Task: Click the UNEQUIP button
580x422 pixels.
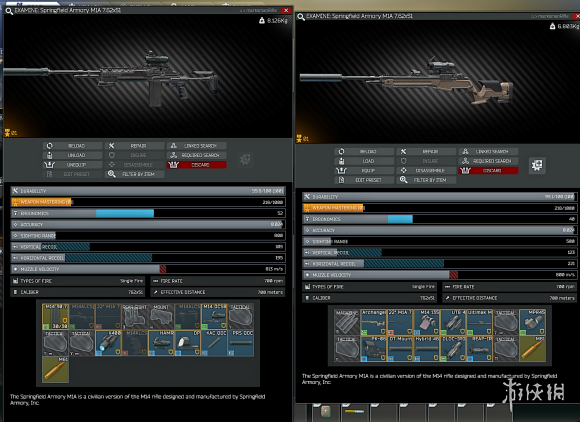Action: pos(73,165)
